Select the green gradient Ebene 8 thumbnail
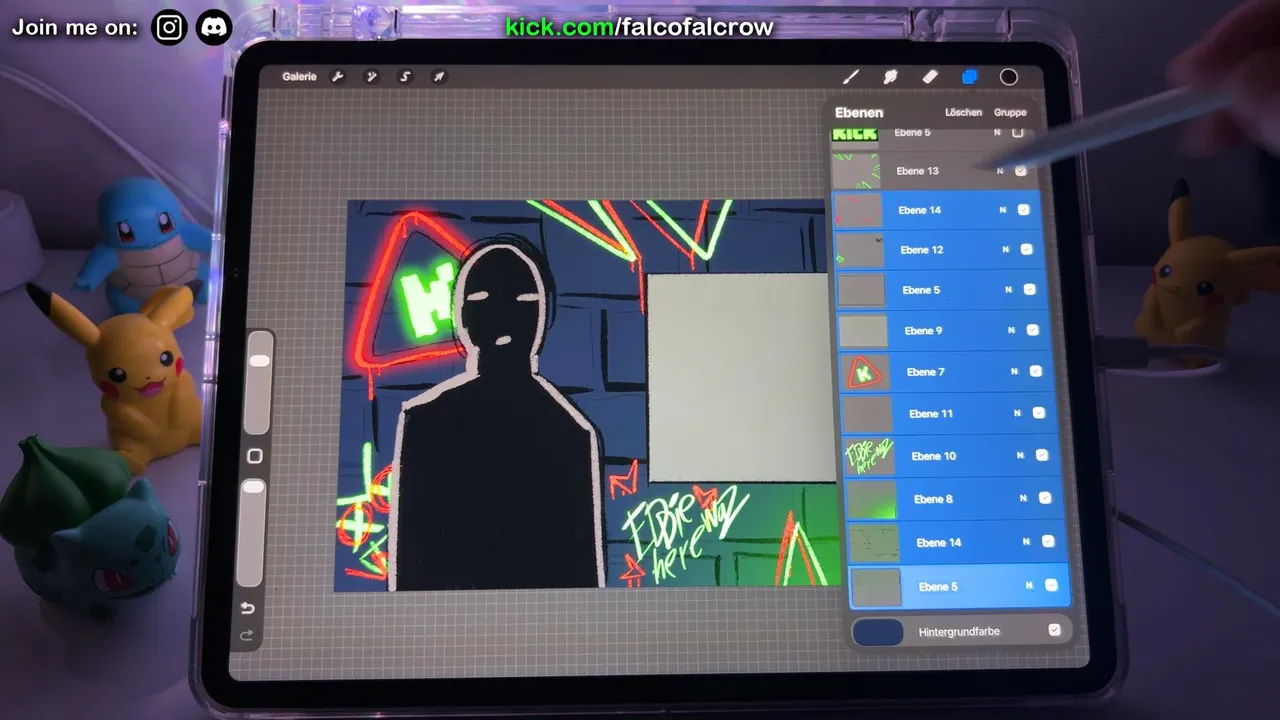Viewport: 1280px width, 720px height. (872, 499)
